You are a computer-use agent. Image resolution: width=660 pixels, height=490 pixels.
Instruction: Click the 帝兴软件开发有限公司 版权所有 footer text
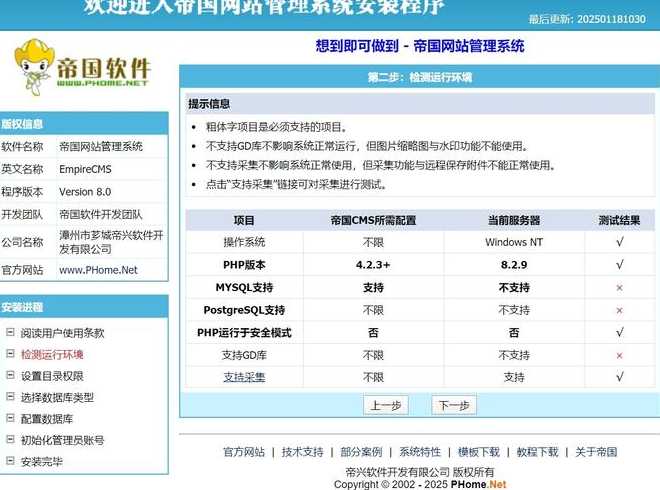[420, 472]
